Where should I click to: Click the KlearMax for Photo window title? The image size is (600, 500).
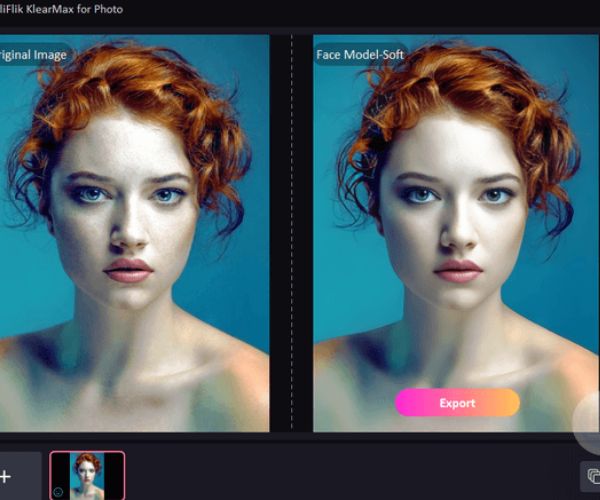(61, 9)
